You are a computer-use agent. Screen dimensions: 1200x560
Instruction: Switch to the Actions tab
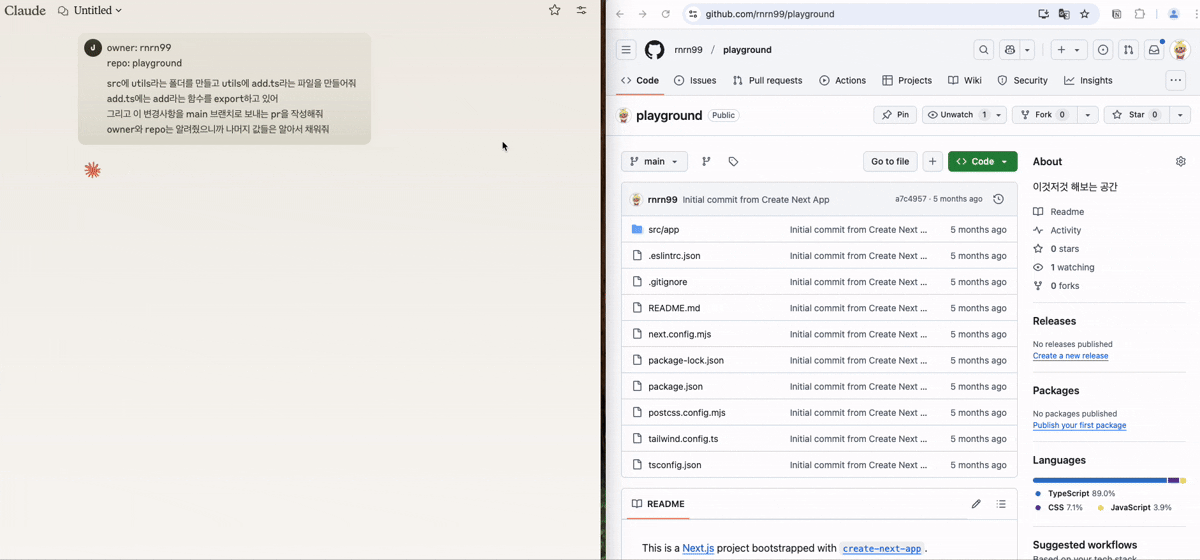(842, 80)
